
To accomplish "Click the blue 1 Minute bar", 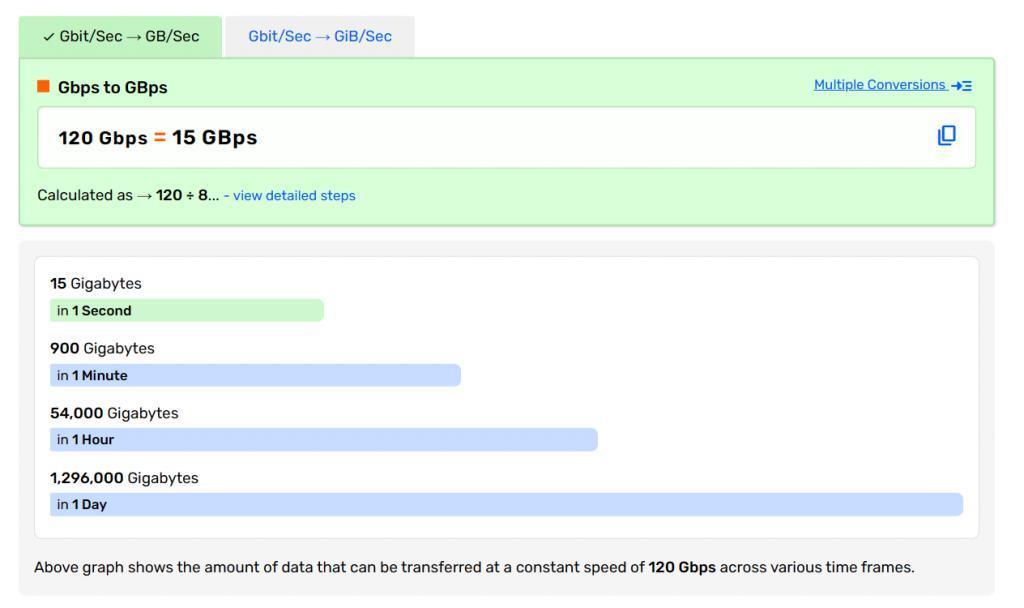I will [x=255, y=375].
